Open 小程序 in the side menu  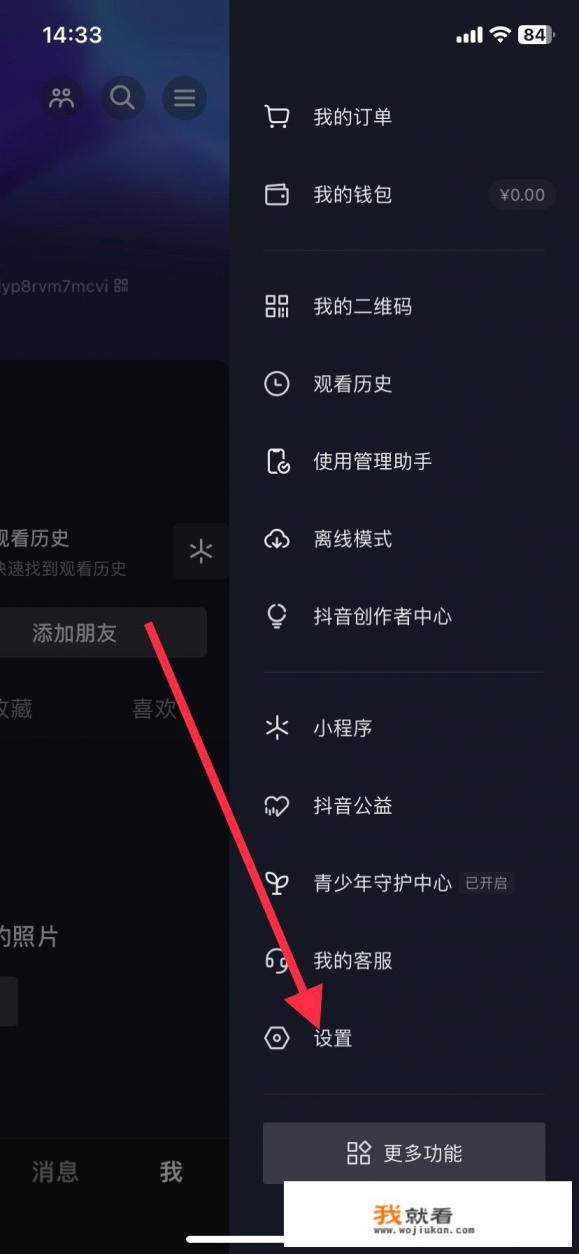point(404,728)
